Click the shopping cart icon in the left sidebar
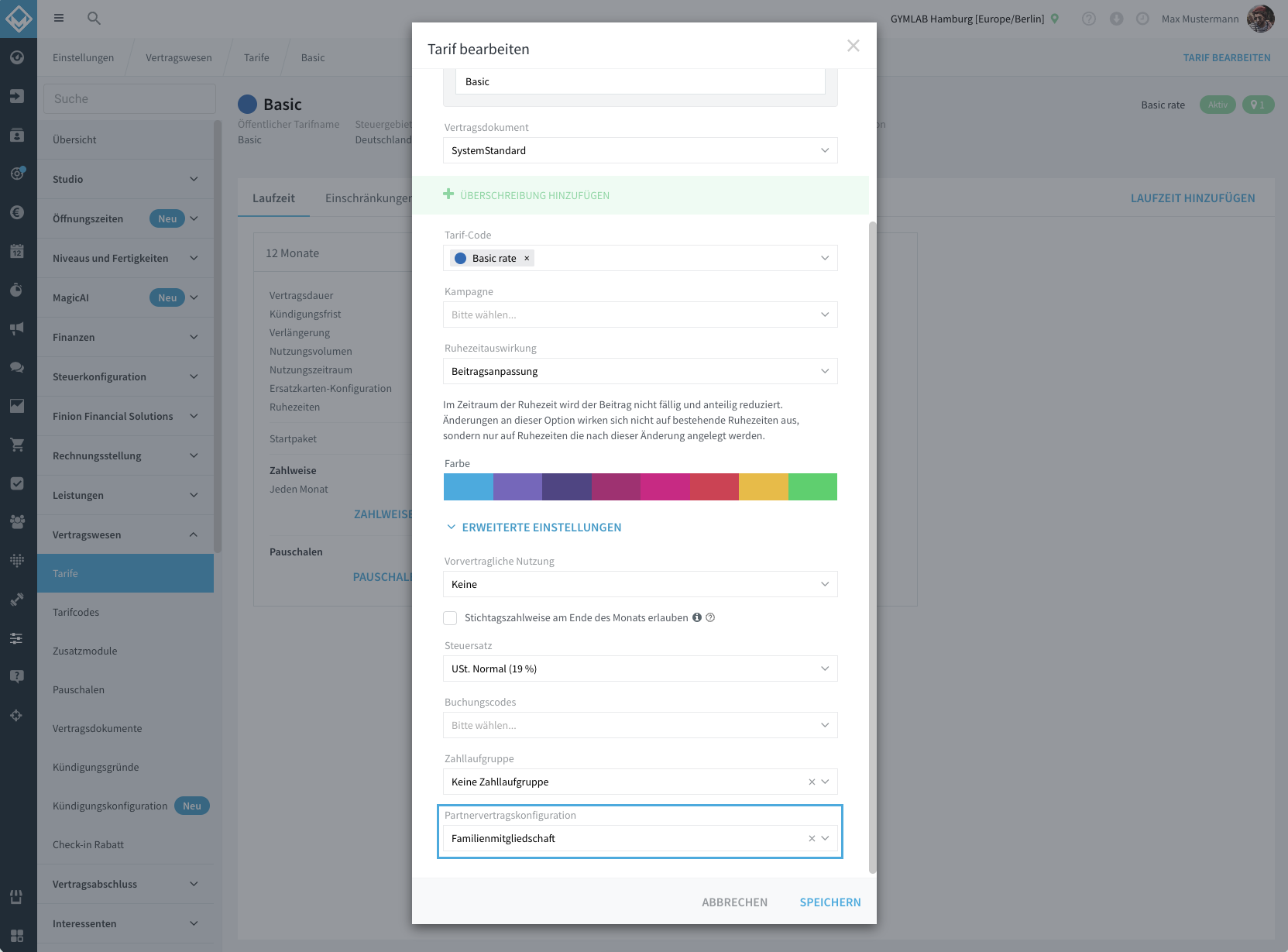This screenshot has width=1288, height=952. 17,445
